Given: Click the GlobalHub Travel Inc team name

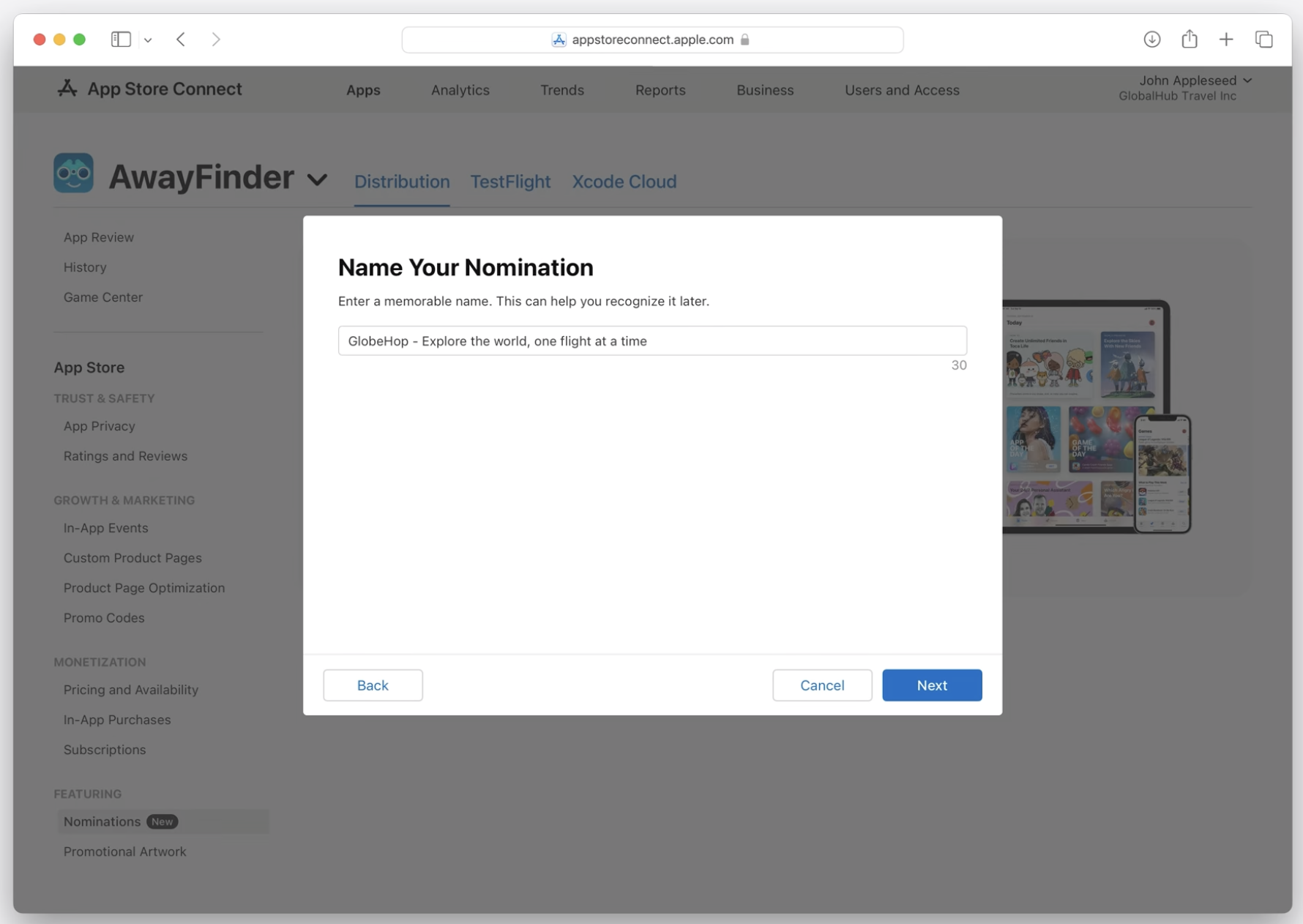Looking at the screenshot, I should point(1177,96).
